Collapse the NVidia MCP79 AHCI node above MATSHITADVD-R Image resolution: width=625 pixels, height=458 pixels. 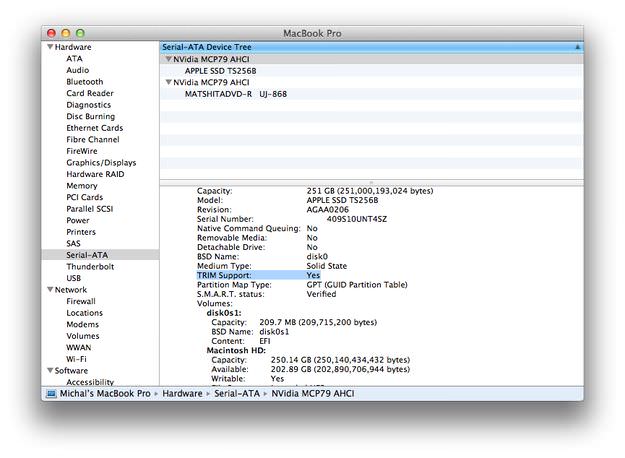coord(169,82)
